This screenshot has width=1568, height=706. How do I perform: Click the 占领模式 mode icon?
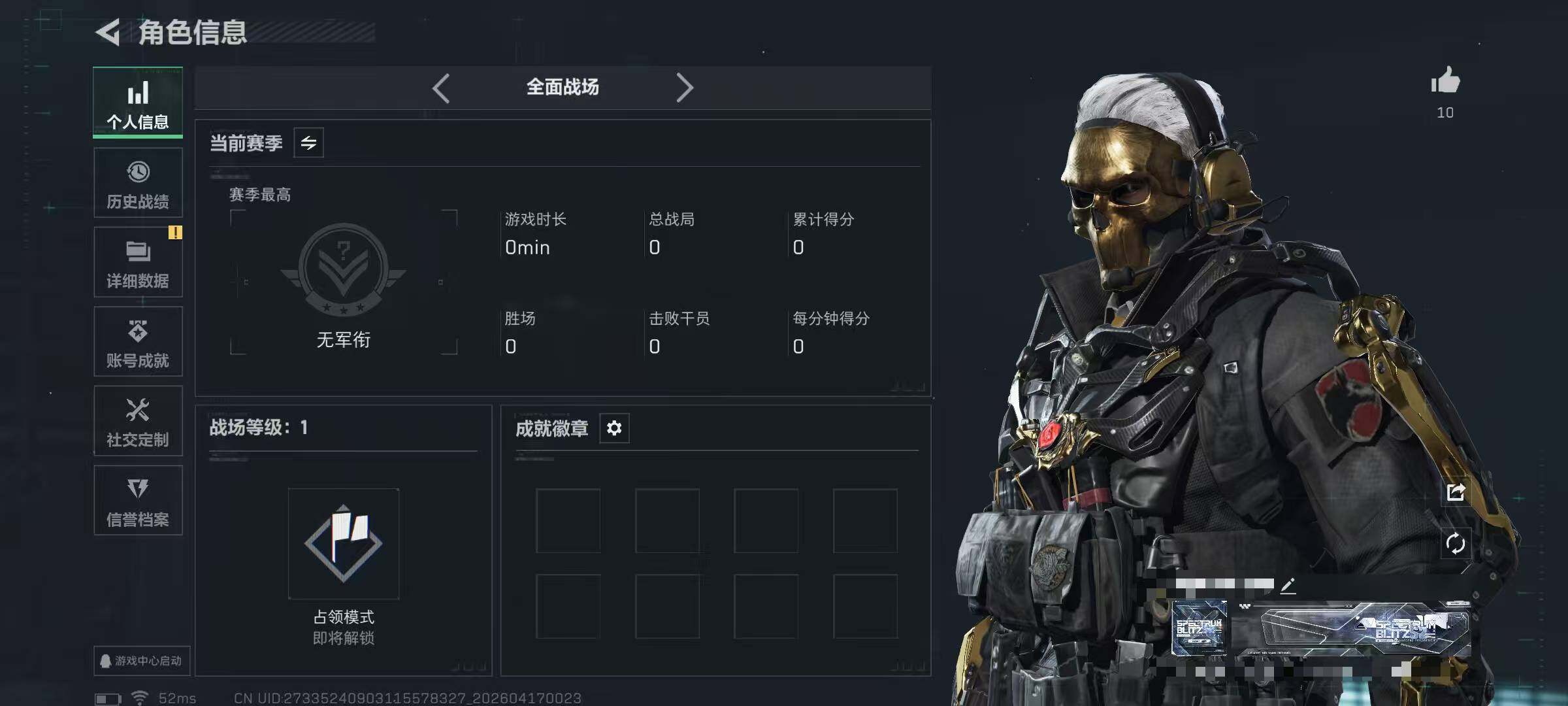344,544
